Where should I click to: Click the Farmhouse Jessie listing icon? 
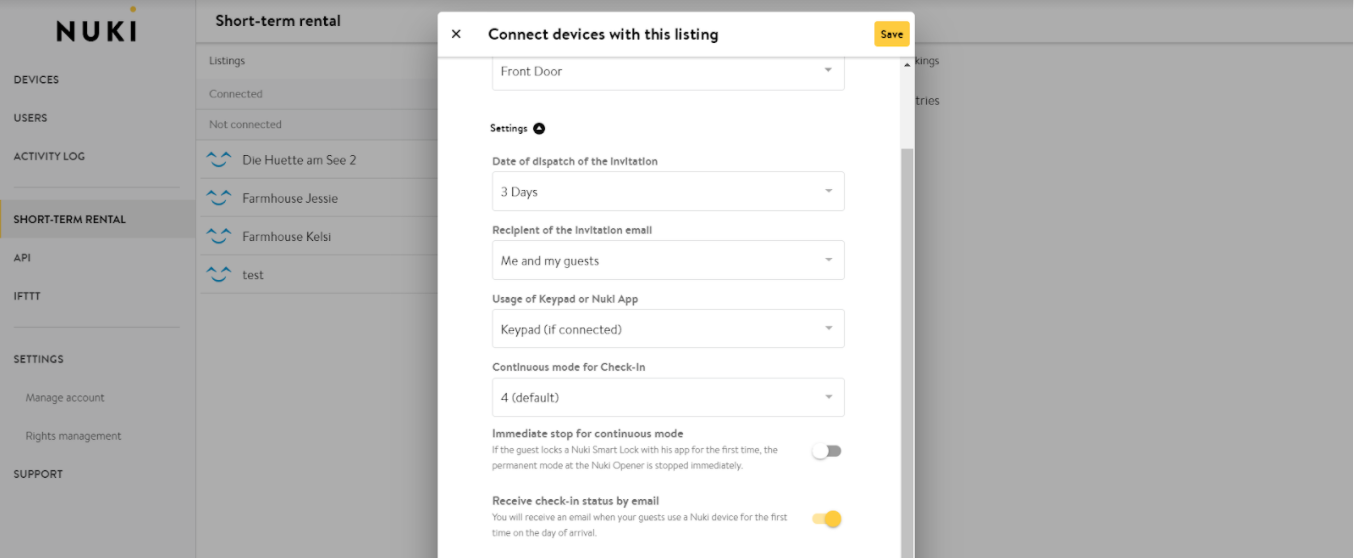[x=218, y=198]
